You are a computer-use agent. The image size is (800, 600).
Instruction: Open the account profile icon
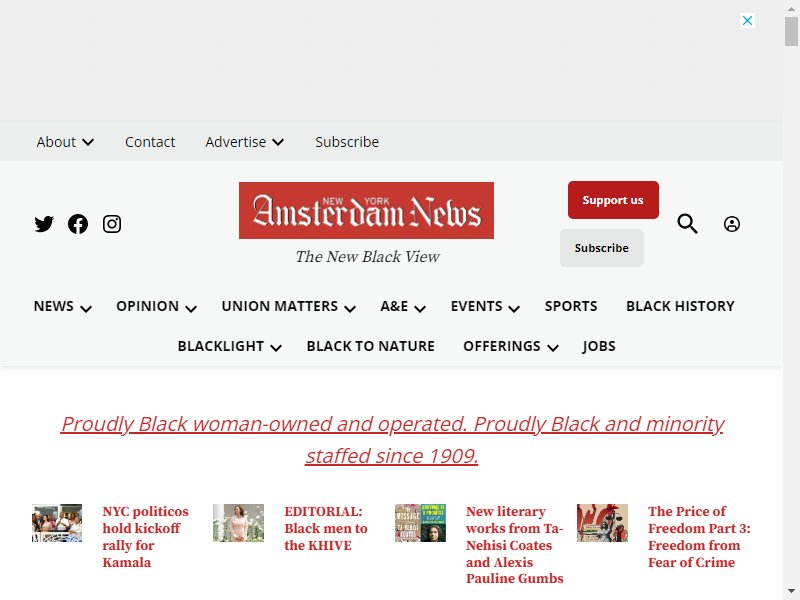point(732,224)
